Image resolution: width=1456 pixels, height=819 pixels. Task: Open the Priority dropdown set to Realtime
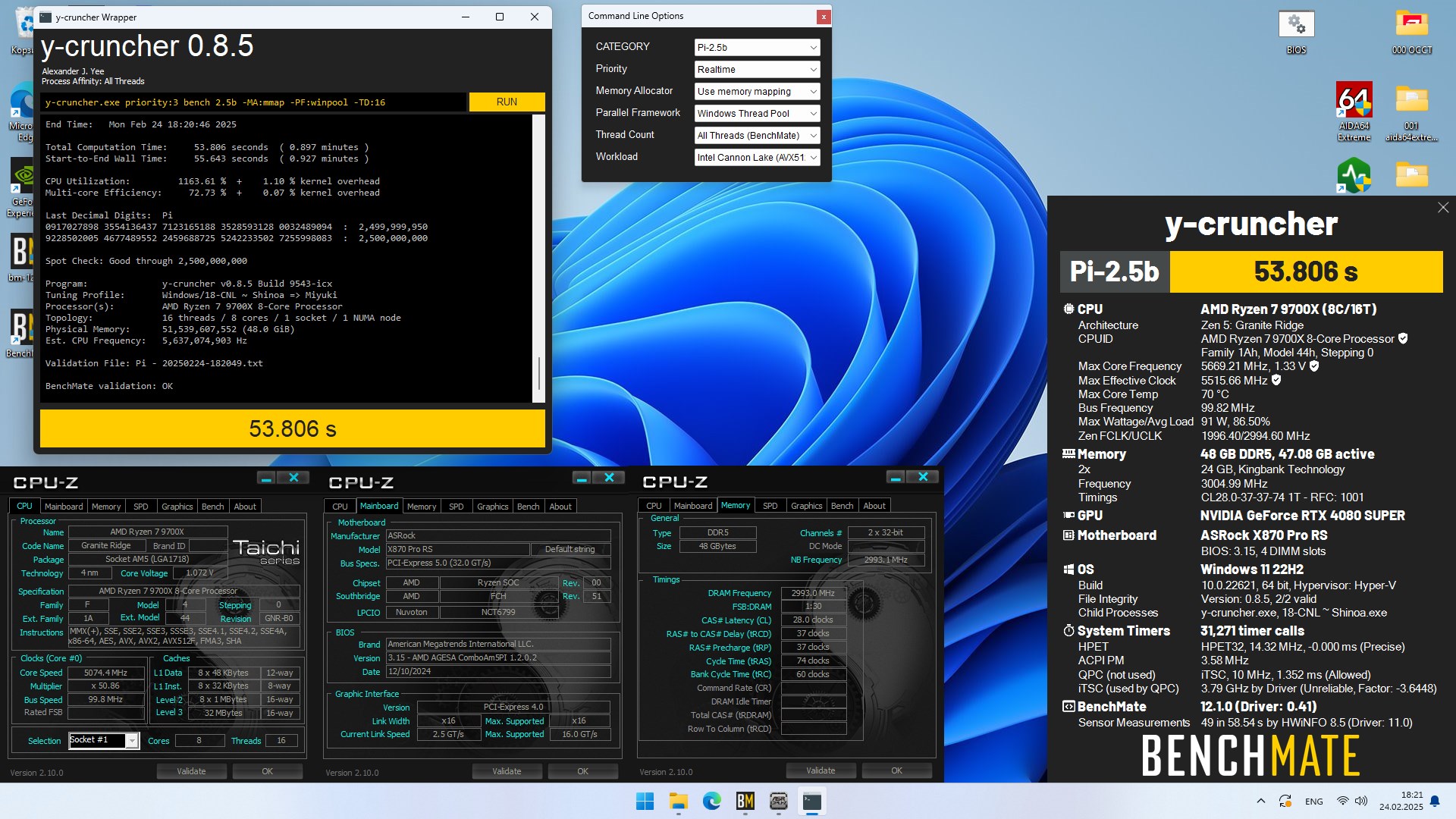click(x=757, y=69)
